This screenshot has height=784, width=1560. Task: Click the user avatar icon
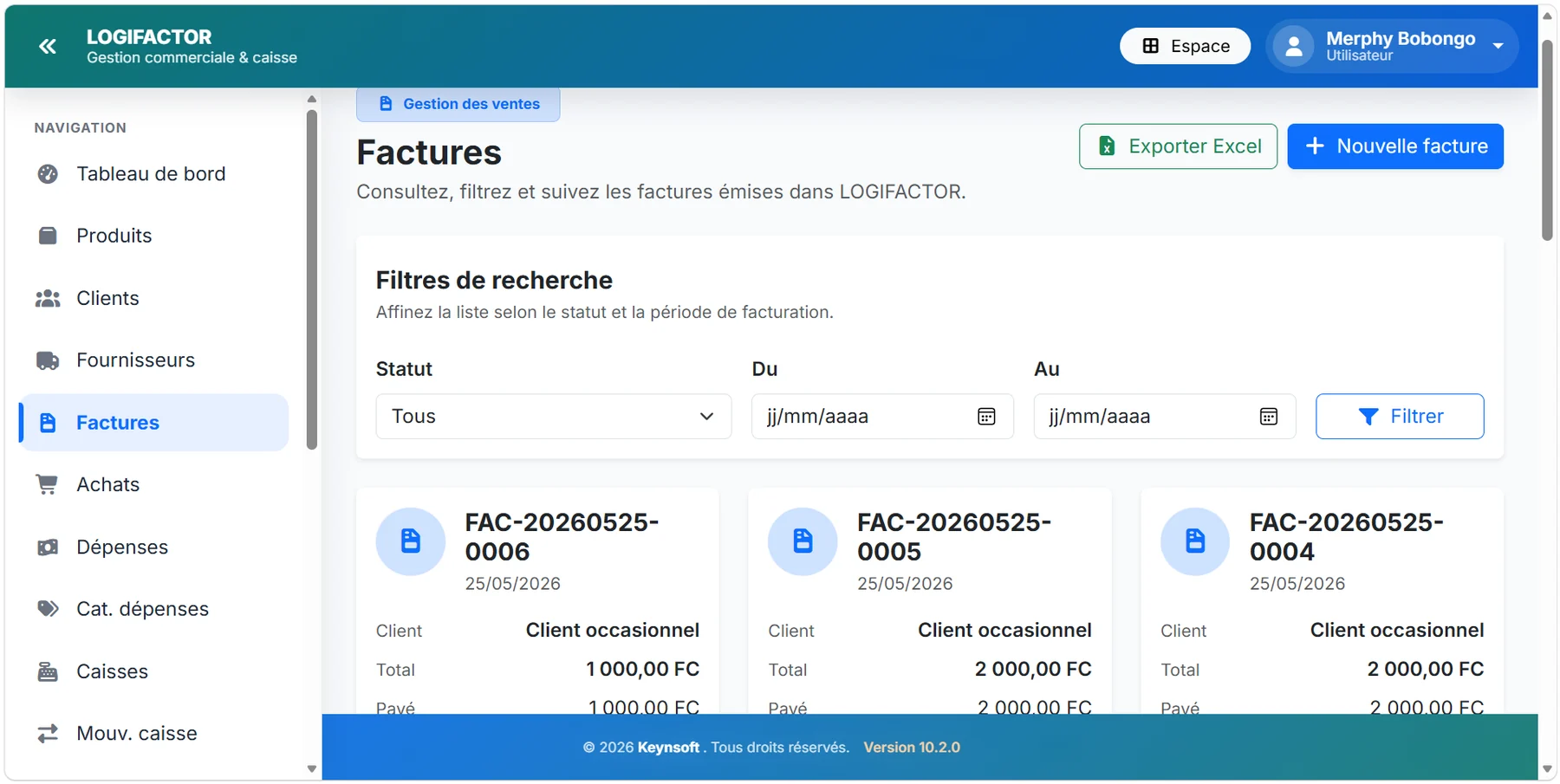click(1294, 46)
